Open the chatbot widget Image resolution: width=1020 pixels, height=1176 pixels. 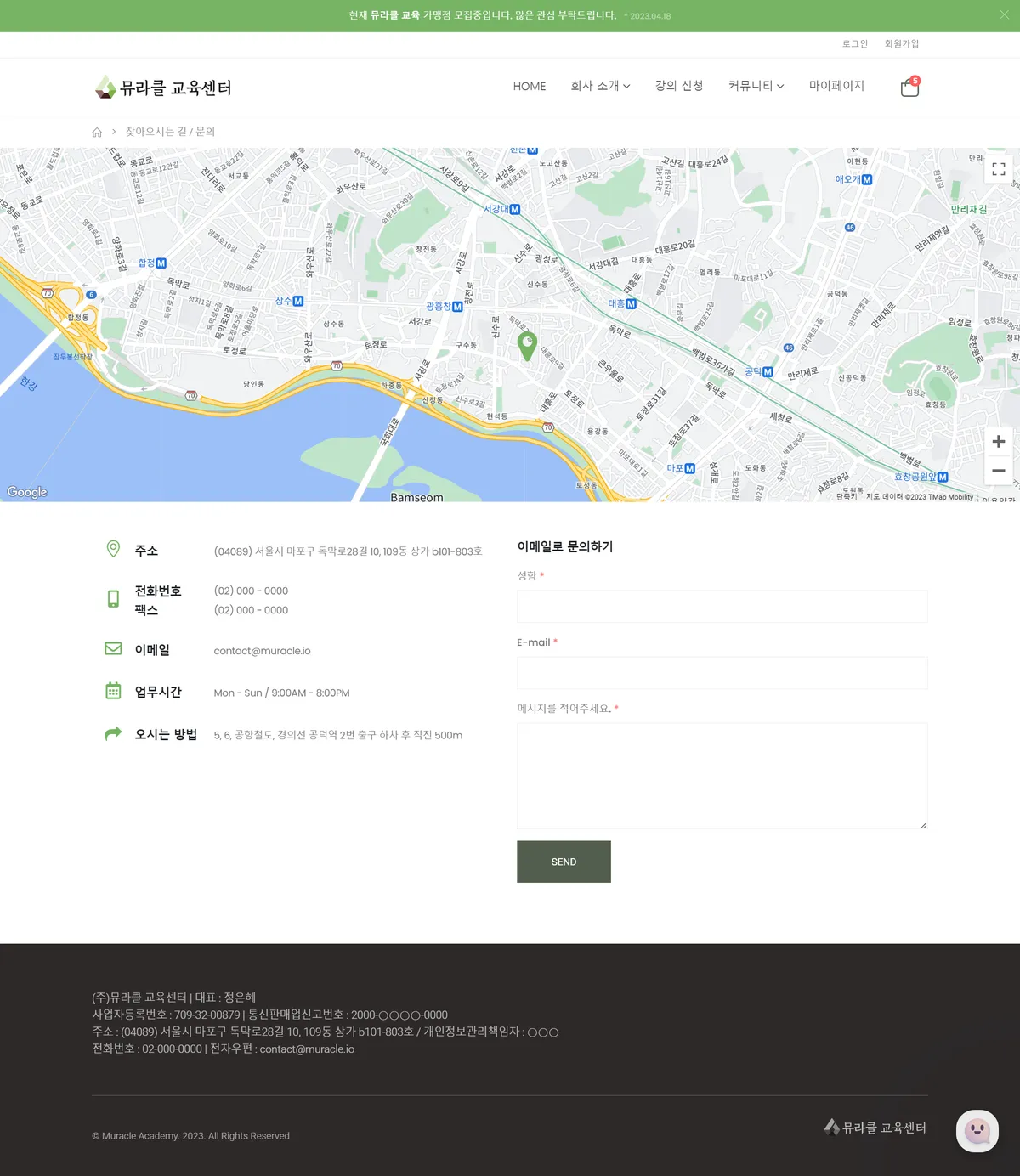(x=977, y=1131)
